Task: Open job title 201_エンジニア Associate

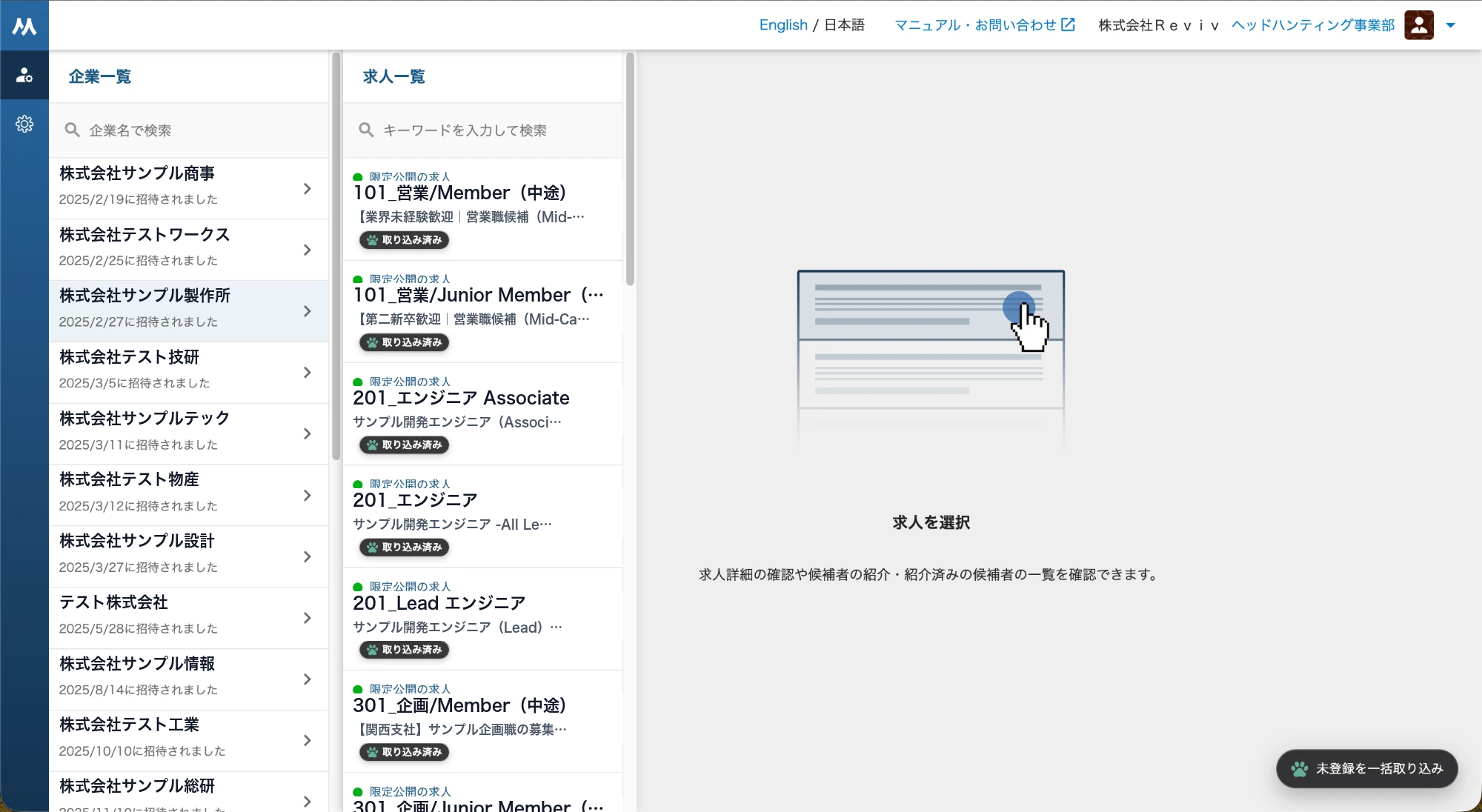Action: pyautogui.click(x=461, y=398)
